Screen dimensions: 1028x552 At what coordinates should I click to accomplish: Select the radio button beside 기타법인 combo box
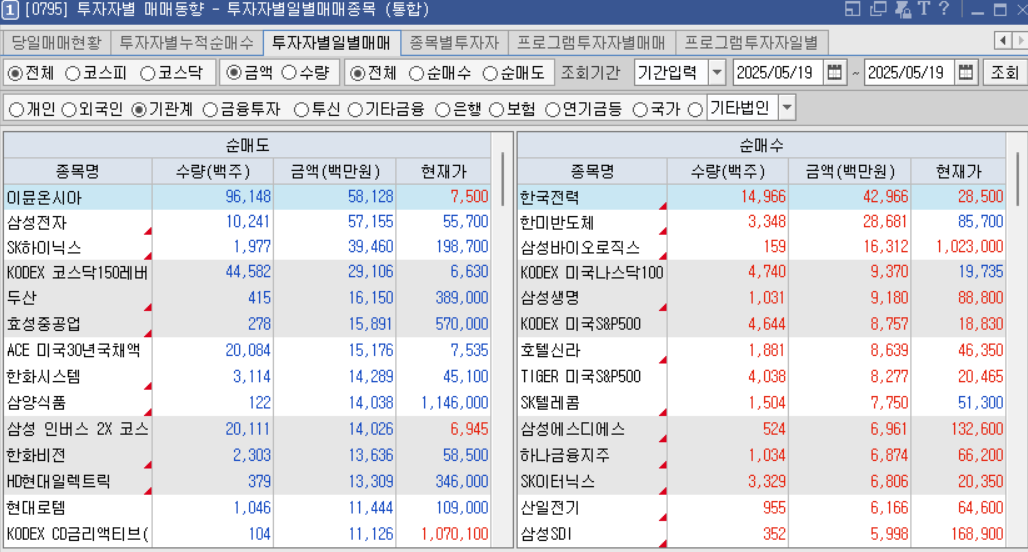click(x=695, y=110)
